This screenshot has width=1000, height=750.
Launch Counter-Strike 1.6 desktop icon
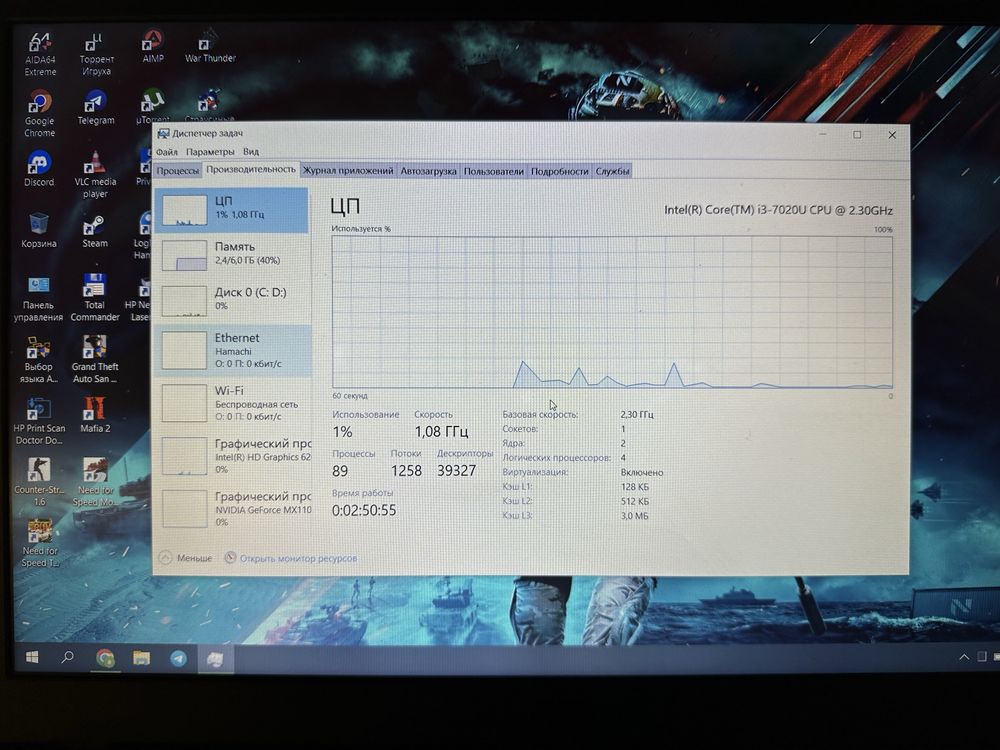point(39,483)
